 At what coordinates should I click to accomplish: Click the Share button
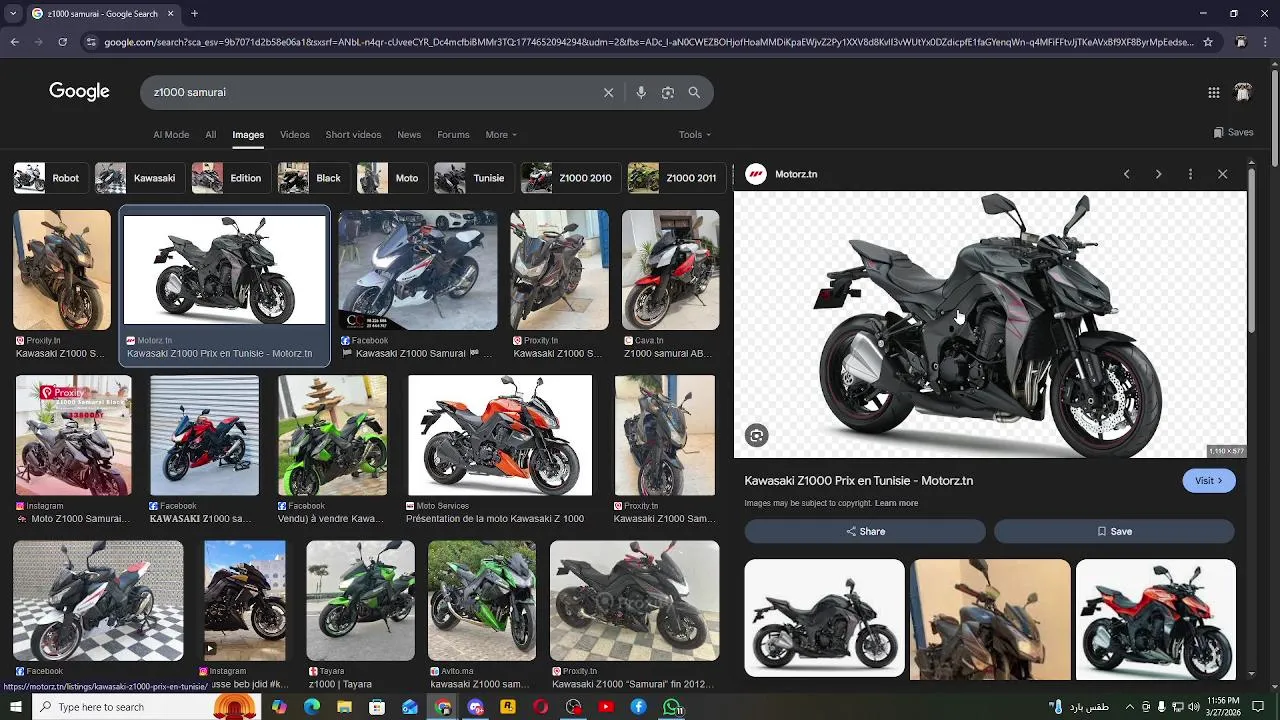(866, 532)
